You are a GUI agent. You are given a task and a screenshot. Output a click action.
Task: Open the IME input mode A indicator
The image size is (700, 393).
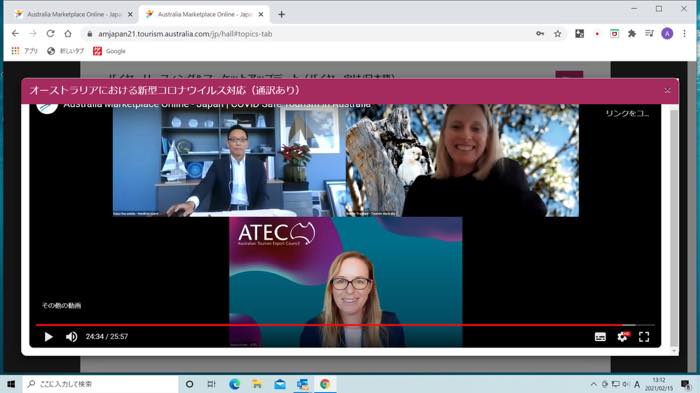tap(637, 384)
